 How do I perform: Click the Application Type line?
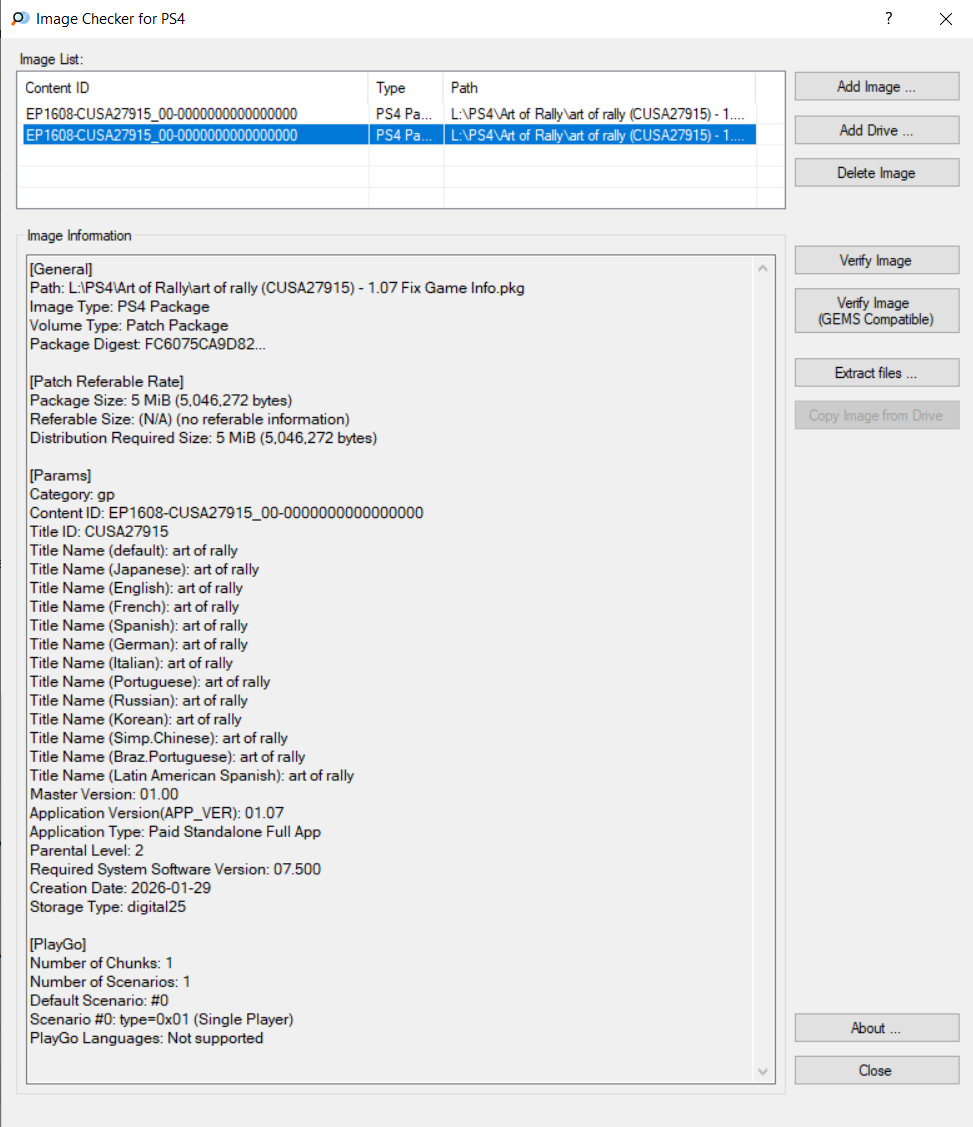coord(175,831)
